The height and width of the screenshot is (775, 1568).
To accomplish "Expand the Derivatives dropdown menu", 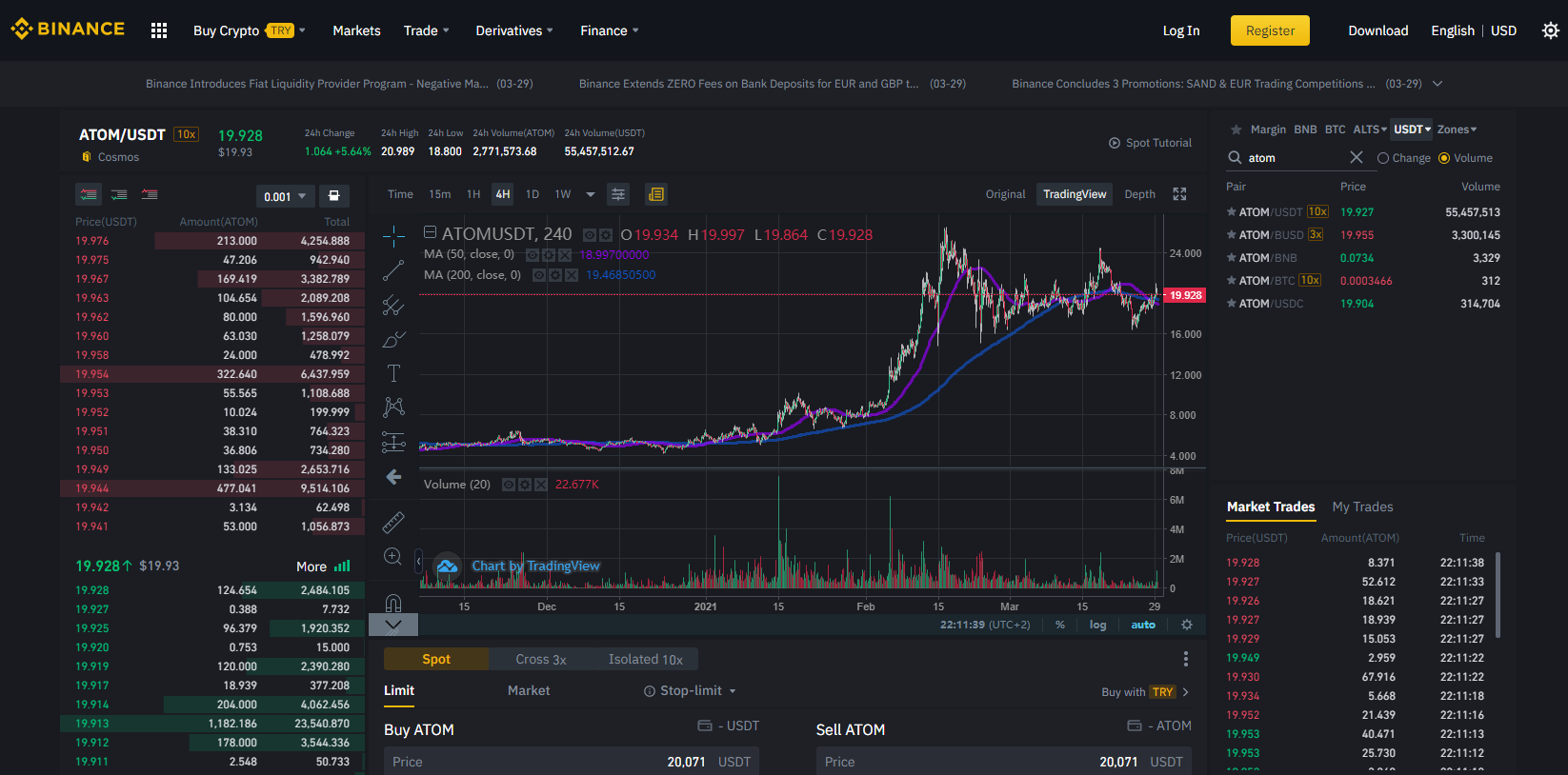I will 514,30.
